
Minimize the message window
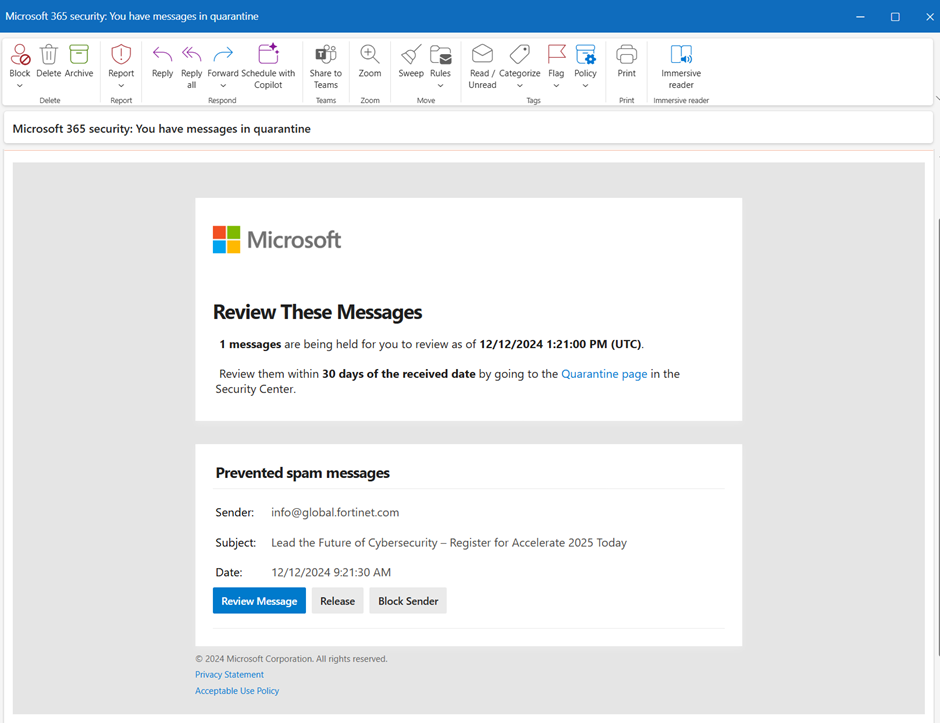tap(860, 17)
